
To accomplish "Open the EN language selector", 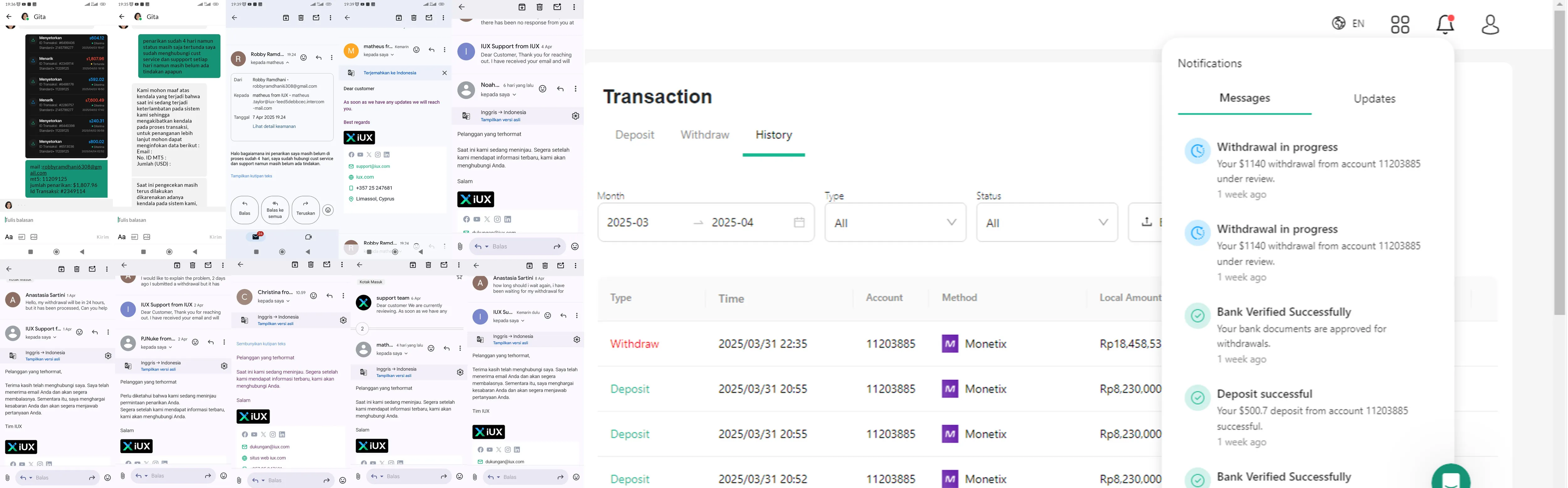I will pos(1348,24).
